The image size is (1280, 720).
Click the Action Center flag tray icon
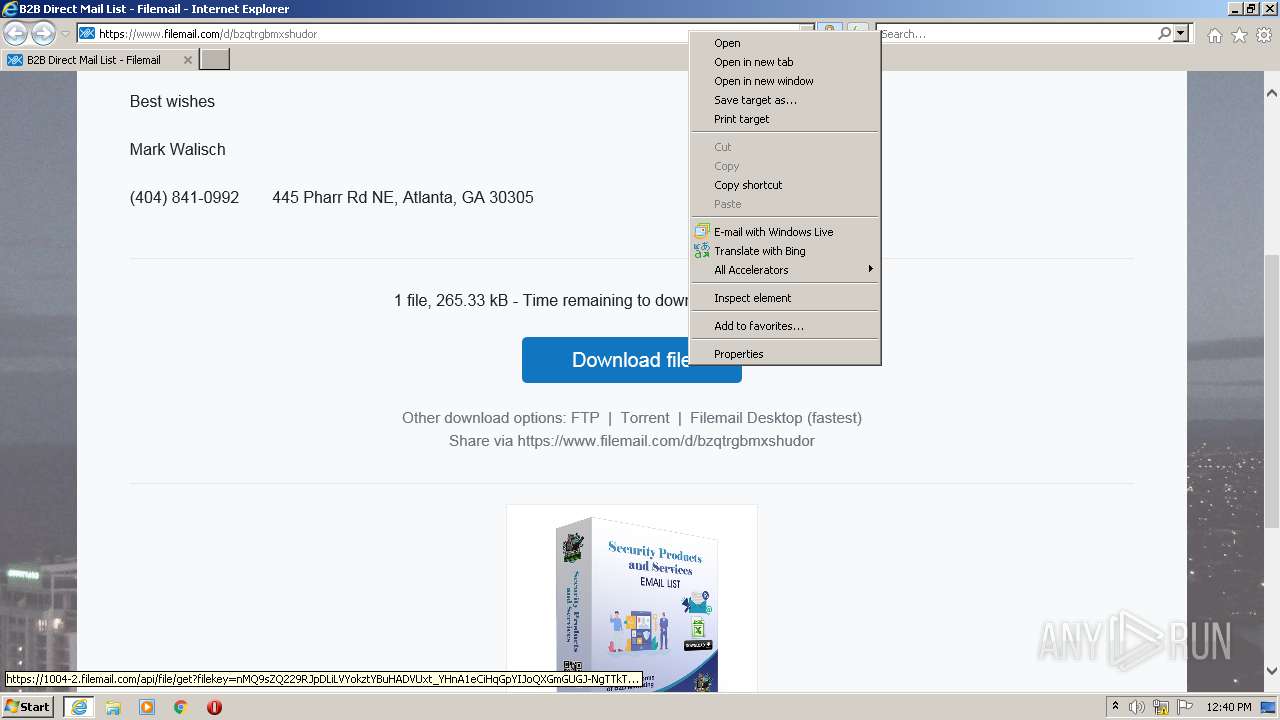click(1185, 707)
